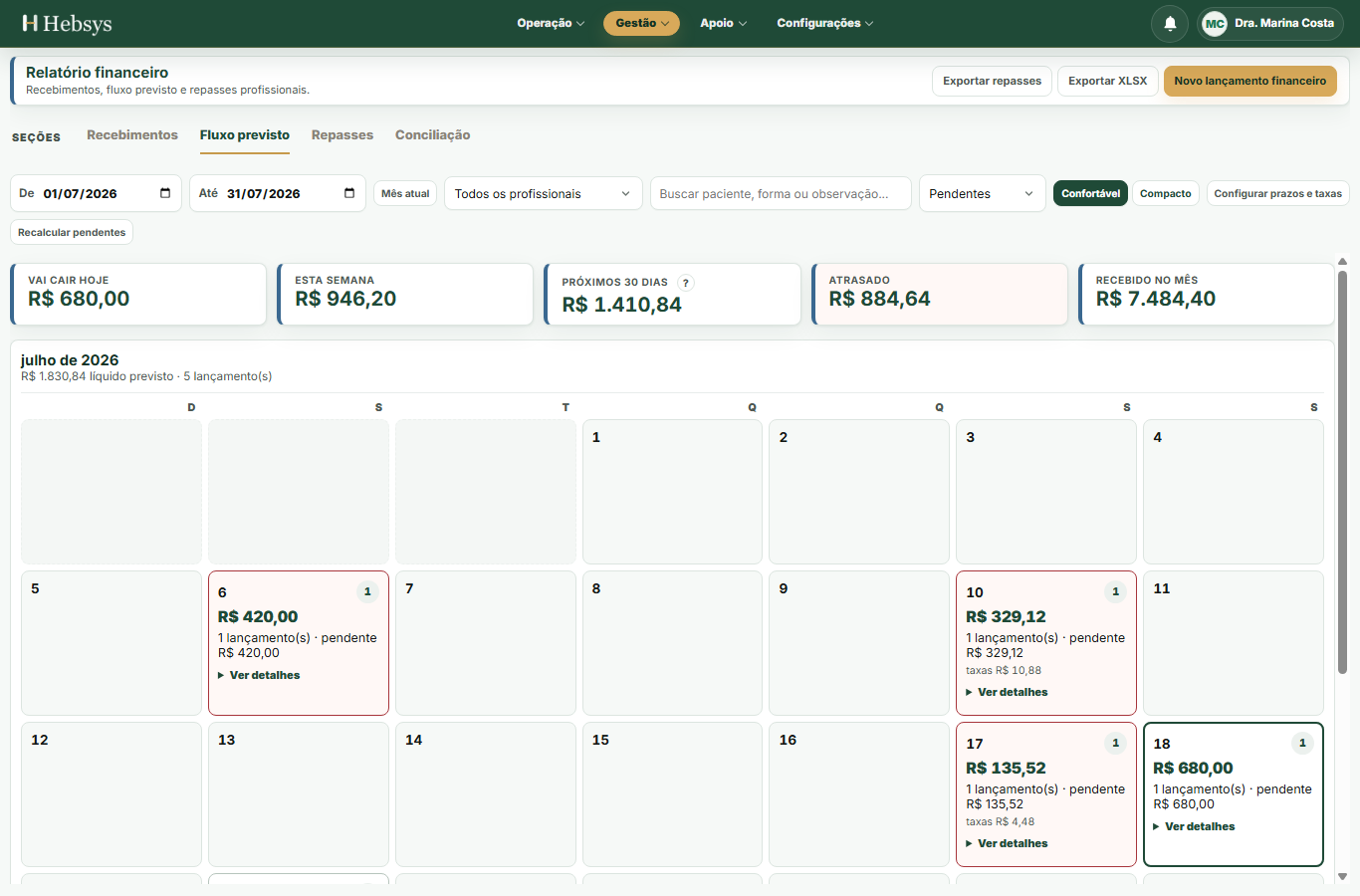Click the Até end date field

point(280,193)
